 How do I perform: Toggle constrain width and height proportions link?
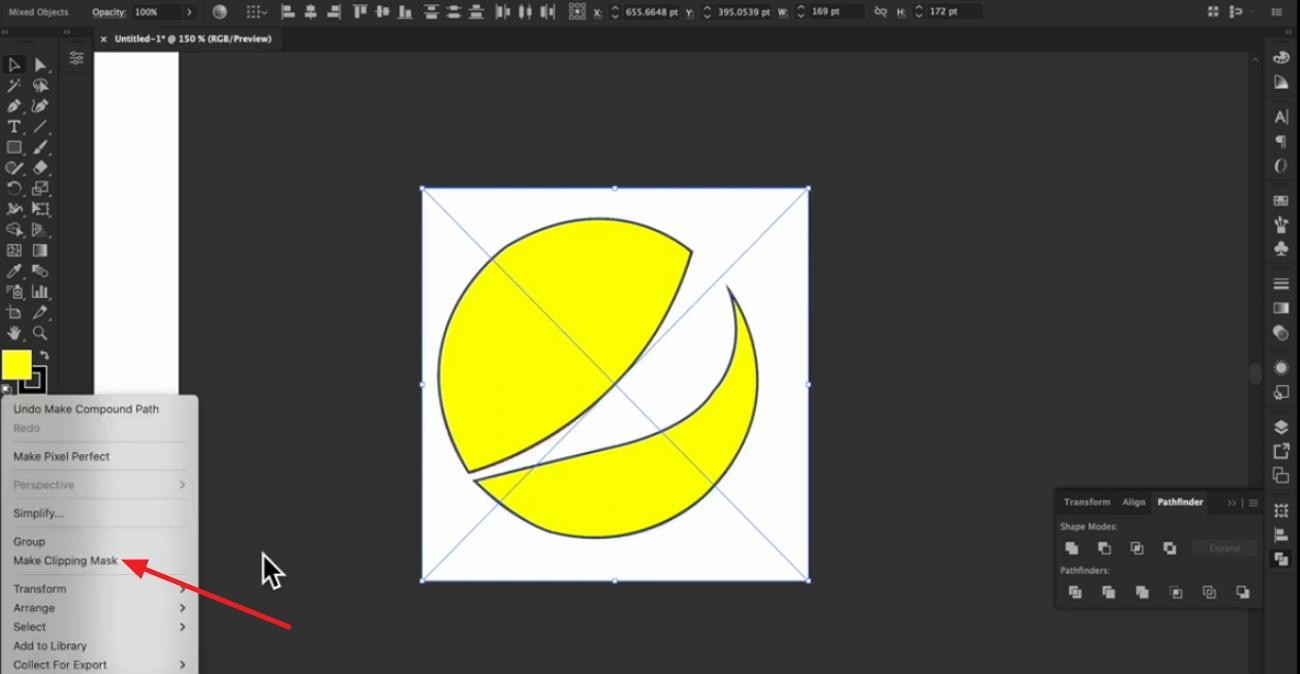[880, 12]
